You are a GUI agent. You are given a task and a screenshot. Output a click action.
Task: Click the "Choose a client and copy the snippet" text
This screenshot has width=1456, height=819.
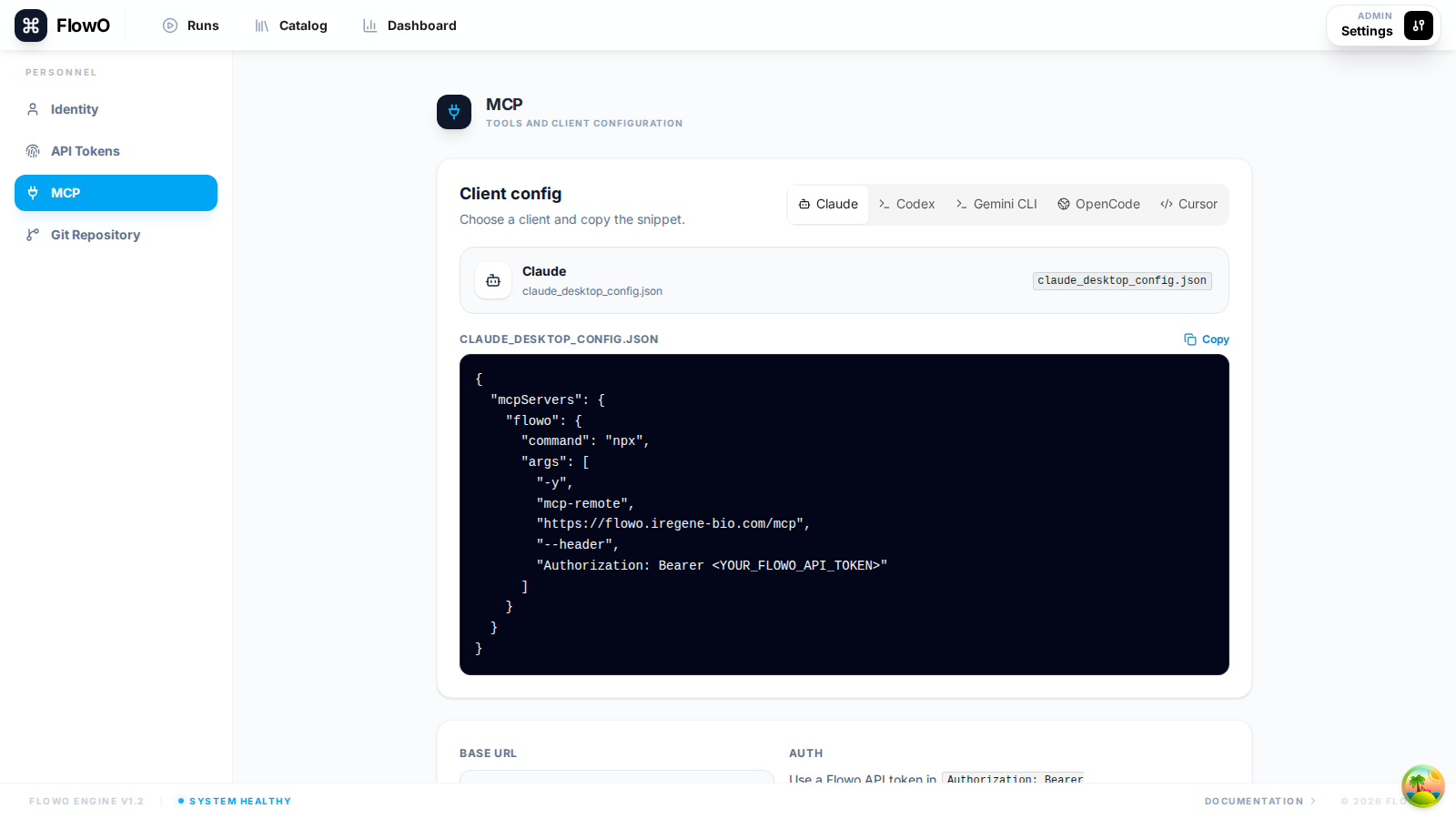(x=572, y=219)
